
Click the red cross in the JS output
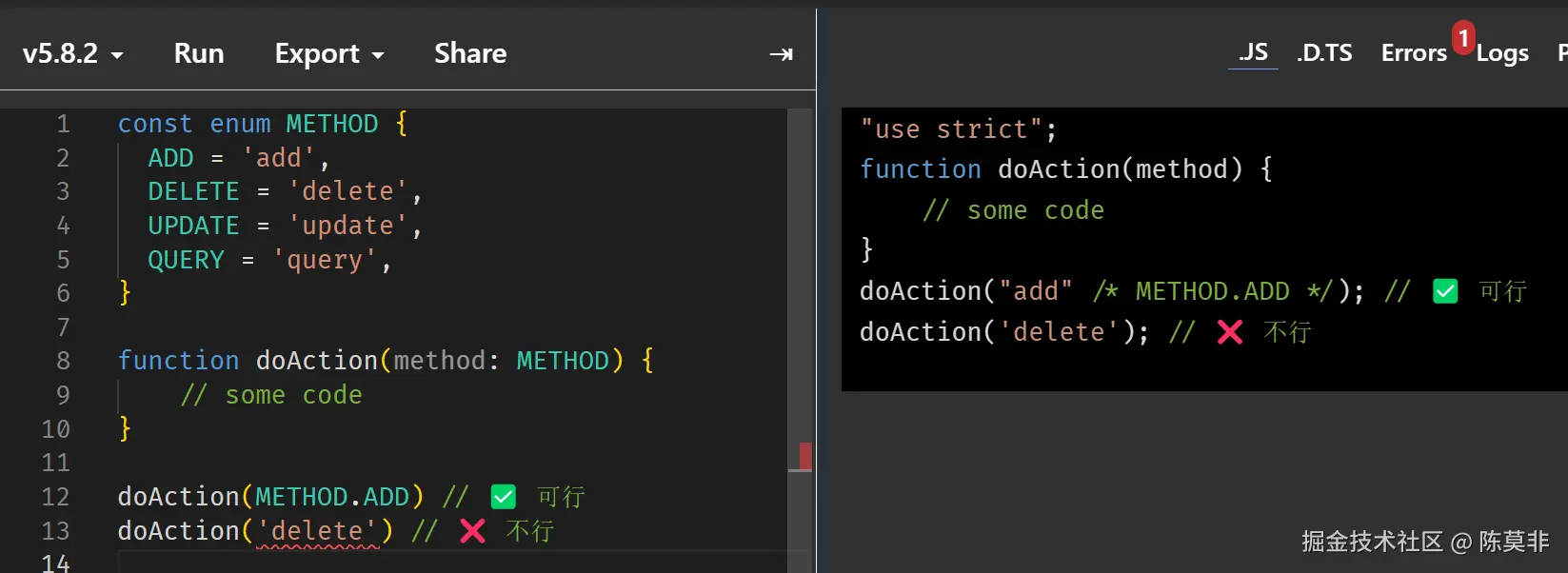pos(1230,332)
